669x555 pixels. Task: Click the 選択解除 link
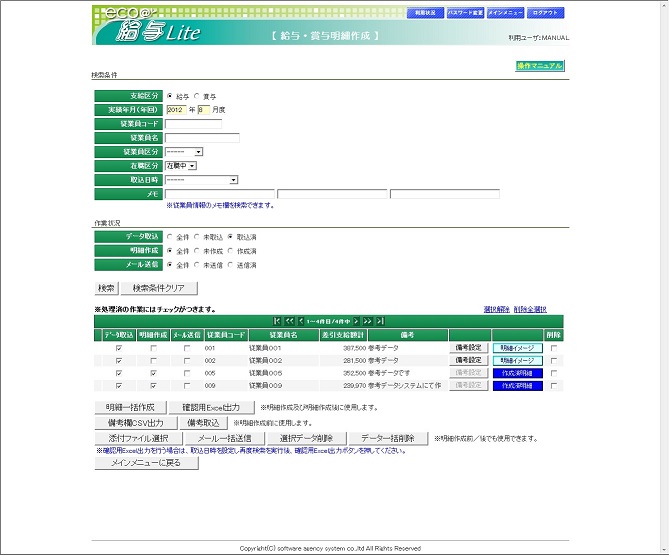tap(497, 309)
